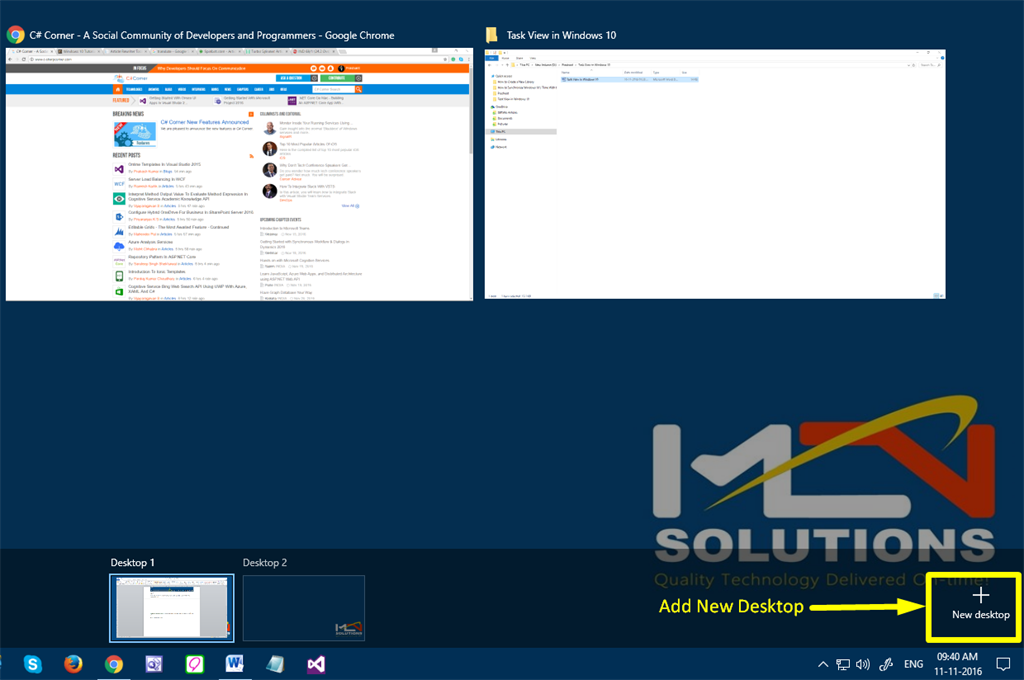Click the 'Desktop 1' label

[133, 562]
